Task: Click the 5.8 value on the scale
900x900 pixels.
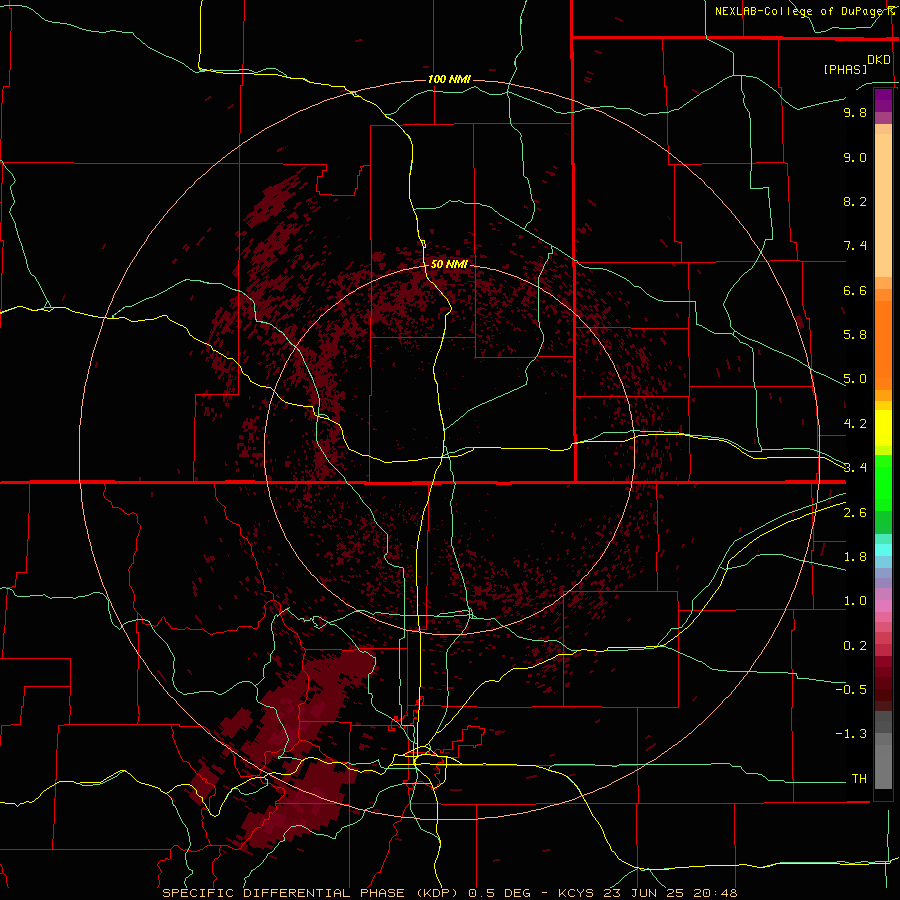Action: tap(855, 335)
